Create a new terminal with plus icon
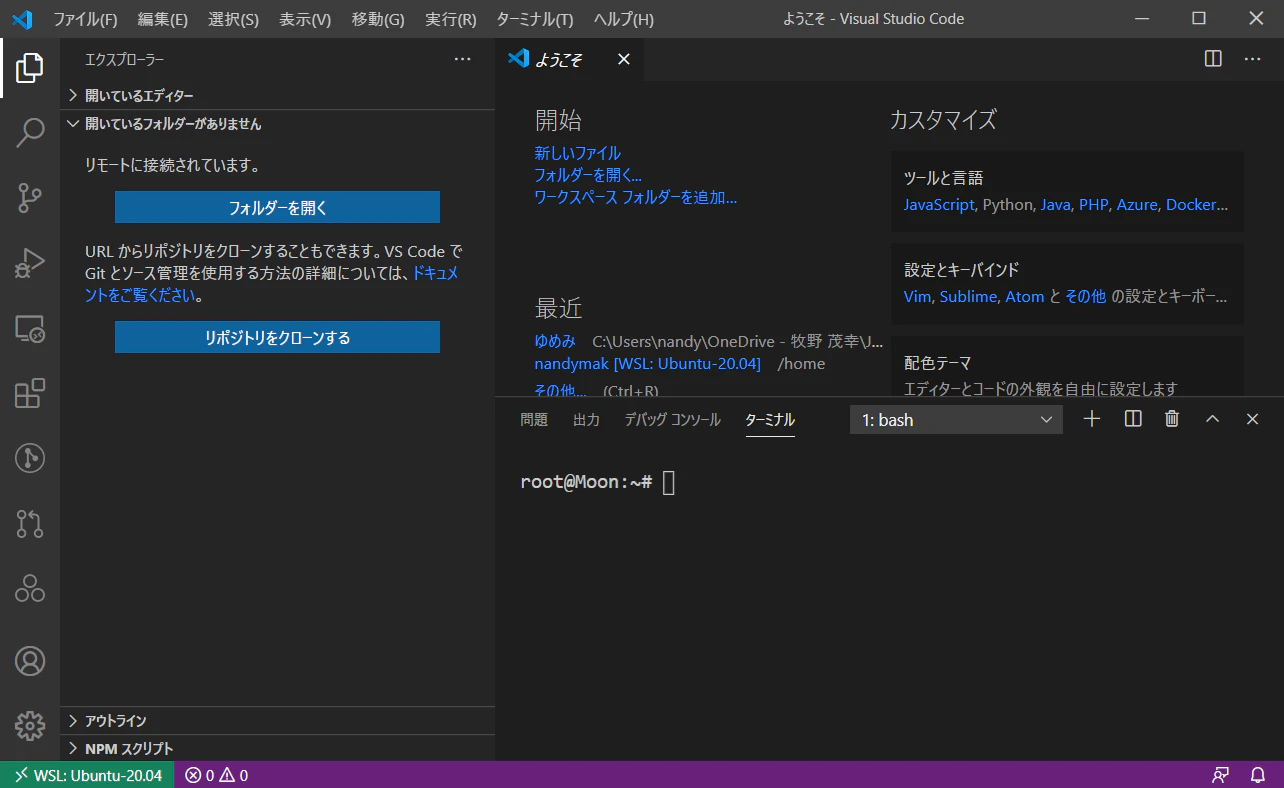Image resolution: width=1284 pixels, height=788 pixels. [1092, 419]
